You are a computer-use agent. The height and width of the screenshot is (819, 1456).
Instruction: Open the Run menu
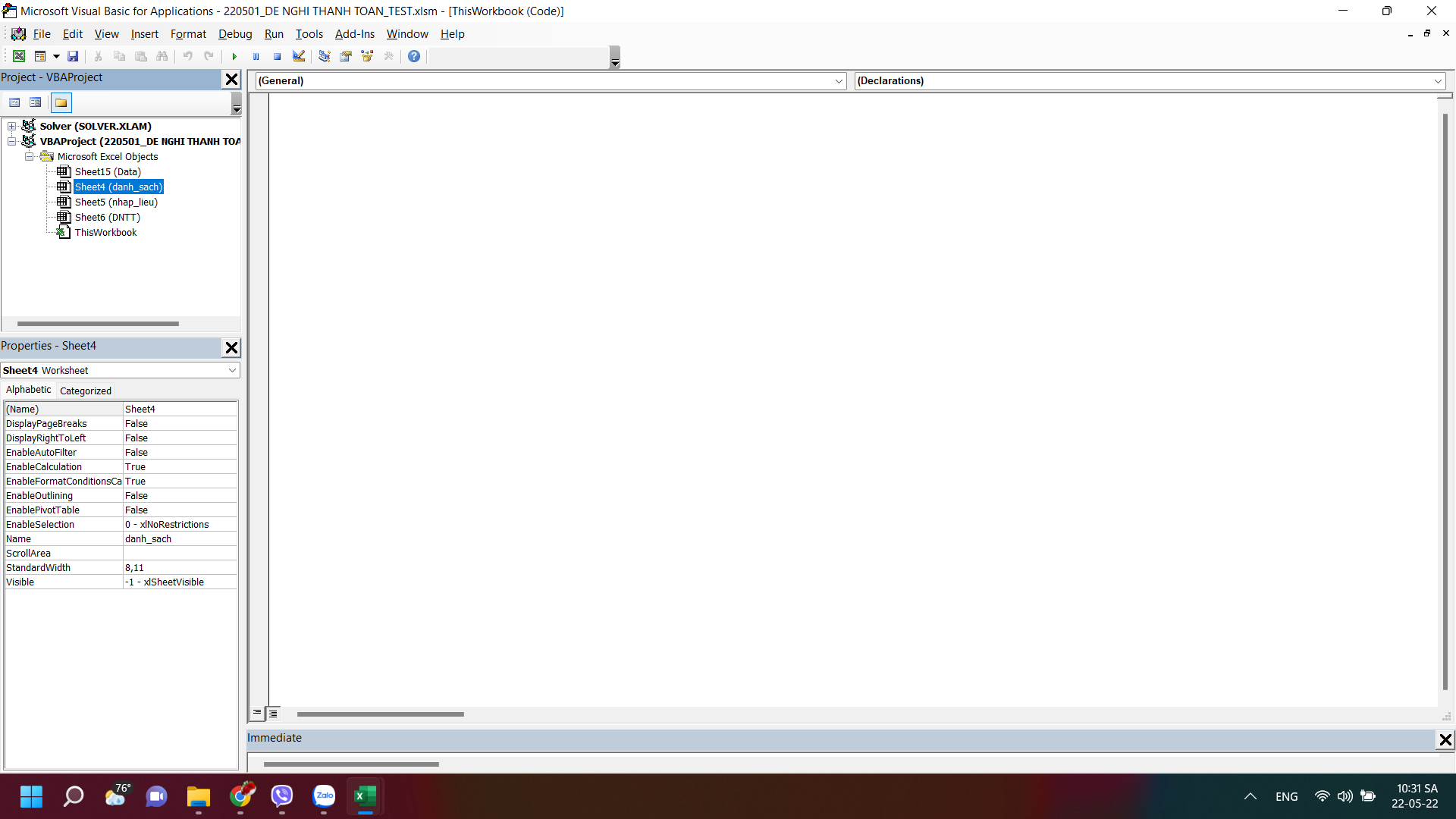point(274,34)
